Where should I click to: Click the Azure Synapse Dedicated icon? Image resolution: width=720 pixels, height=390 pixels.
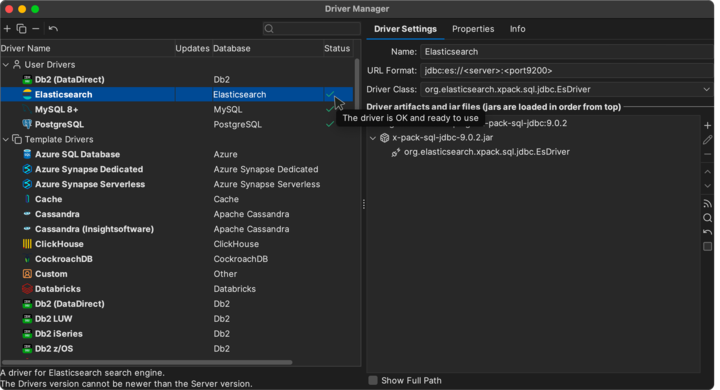click(x=27, y=169)
